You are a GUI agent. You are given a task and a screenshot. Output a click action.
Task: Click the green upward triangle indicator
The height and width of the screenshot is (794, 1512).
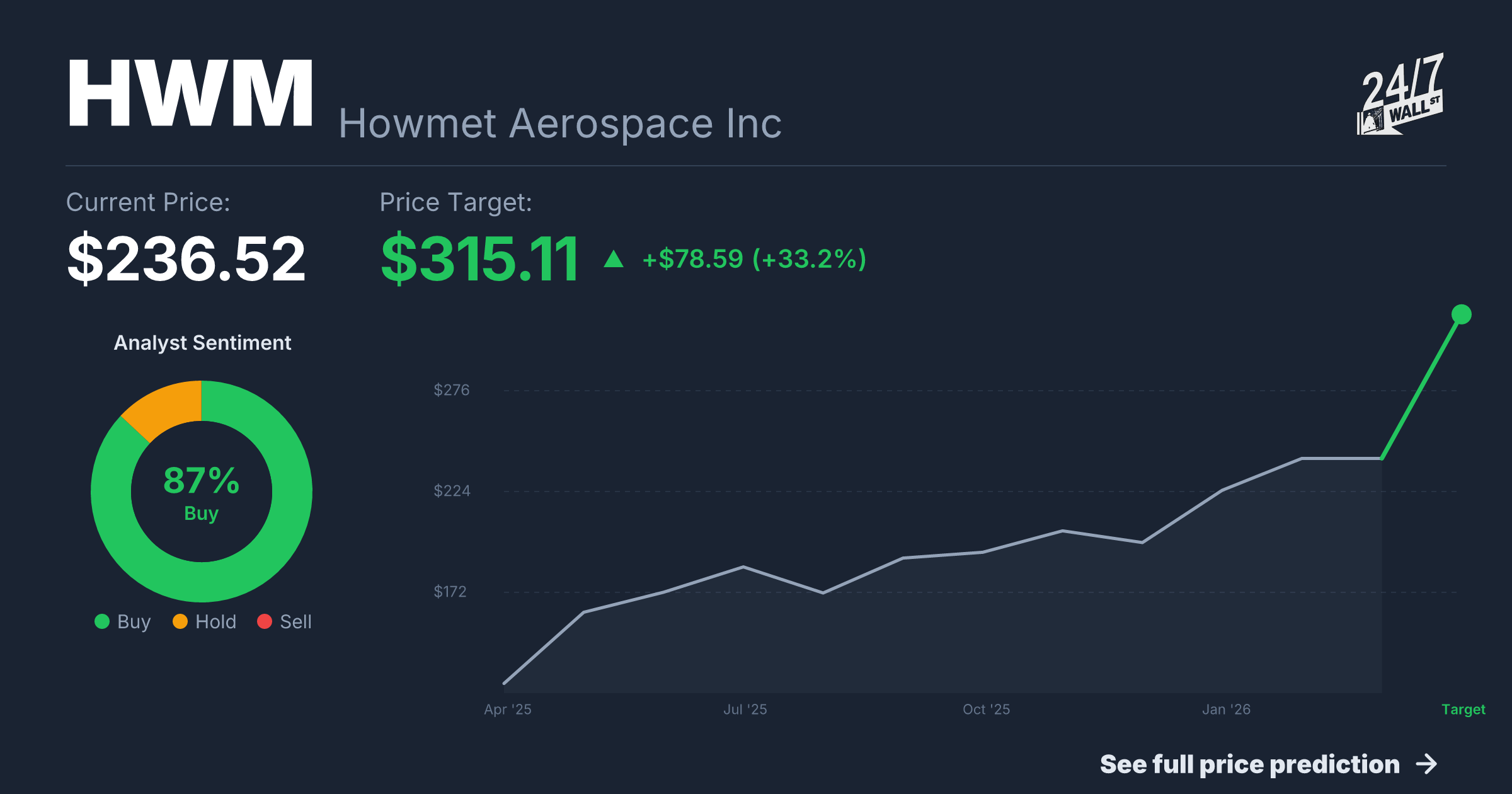tap(614, 259)
